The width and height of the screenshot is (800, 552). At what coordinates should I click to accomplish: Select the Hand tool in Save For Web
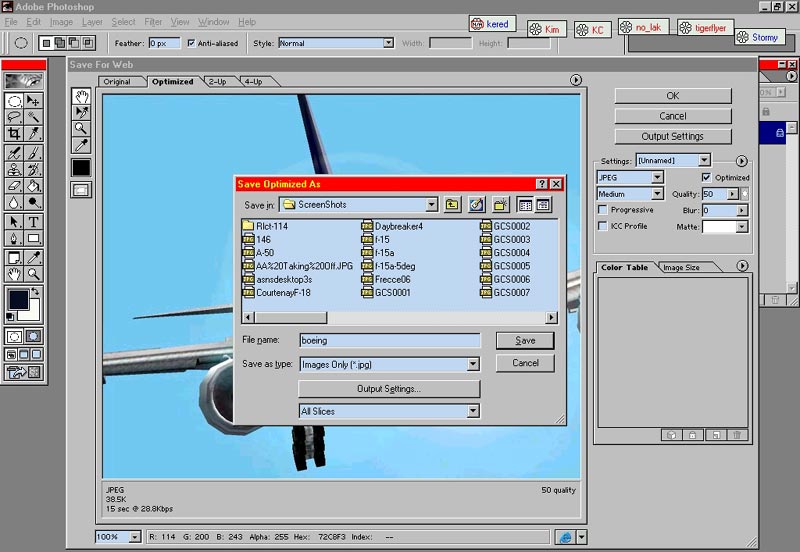tap(82, 96)
